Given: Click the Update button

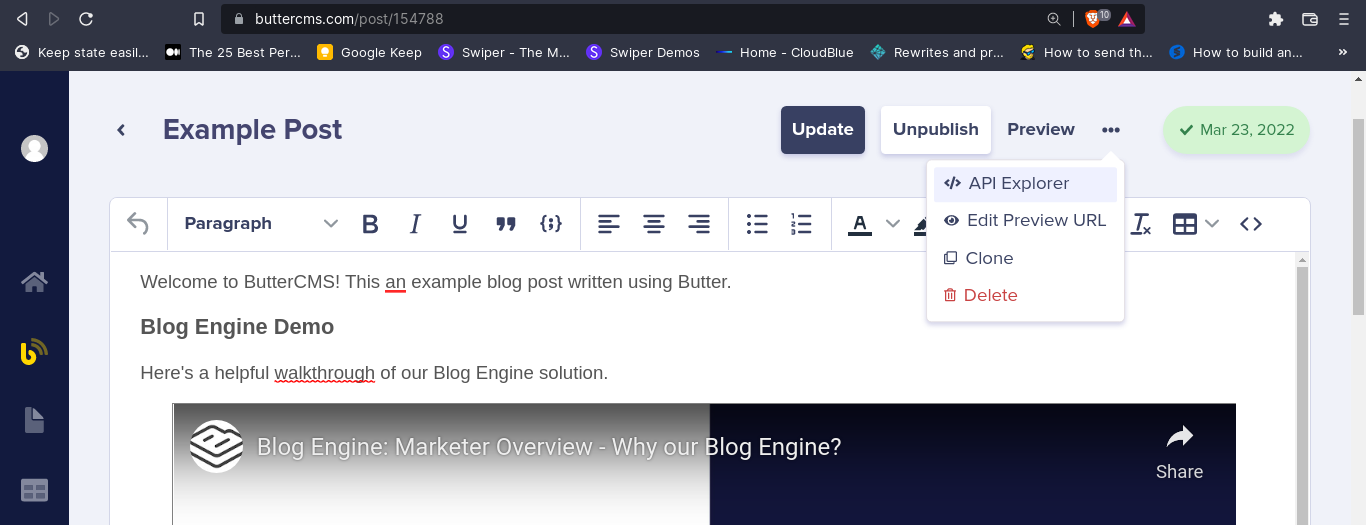Looking at the screenshot, I should coord(823,130).
